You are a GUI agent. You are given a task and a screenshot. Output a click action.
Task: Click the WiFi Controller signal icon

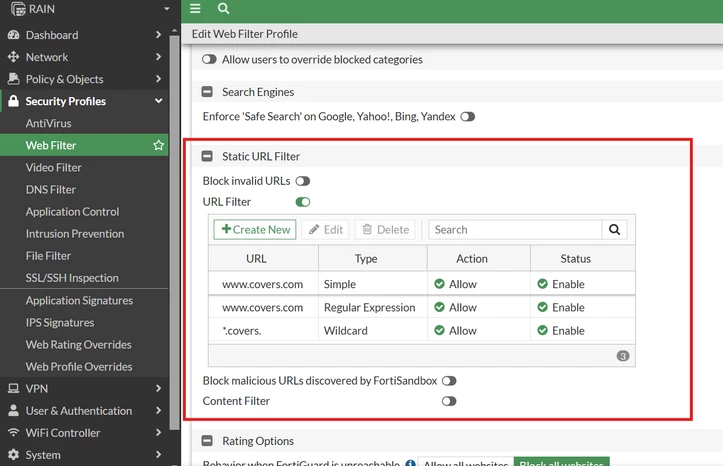pyautogui.click(x=13, y=432)
